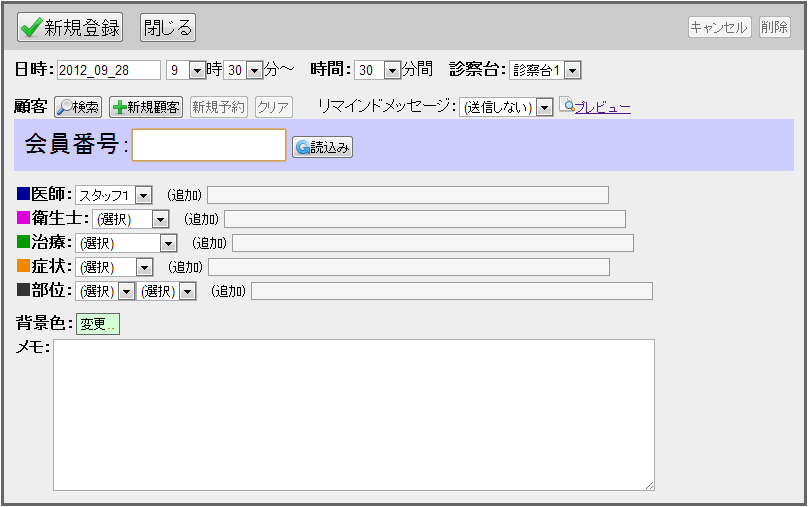Open the プレビュー link

tap(602, 107)
